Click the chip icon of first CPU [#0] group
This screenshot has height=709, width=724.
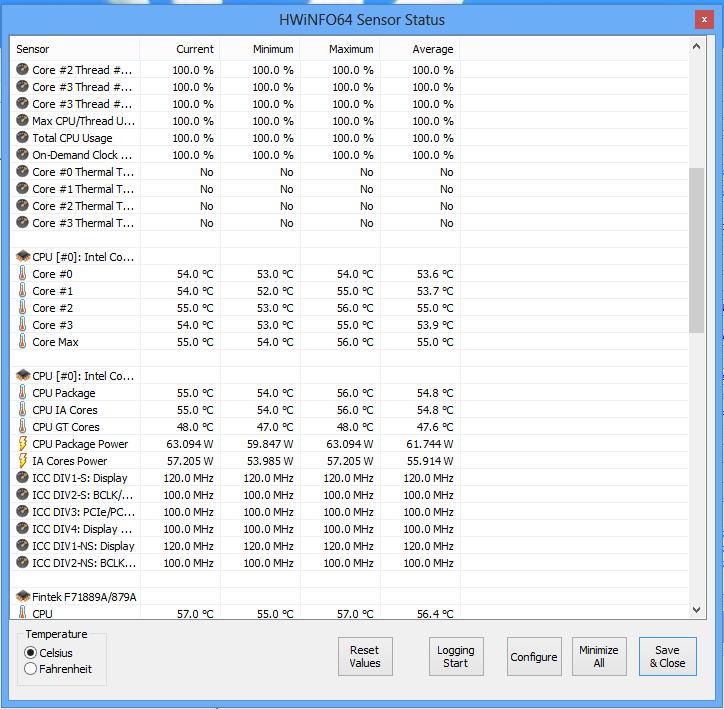[23, 256]
